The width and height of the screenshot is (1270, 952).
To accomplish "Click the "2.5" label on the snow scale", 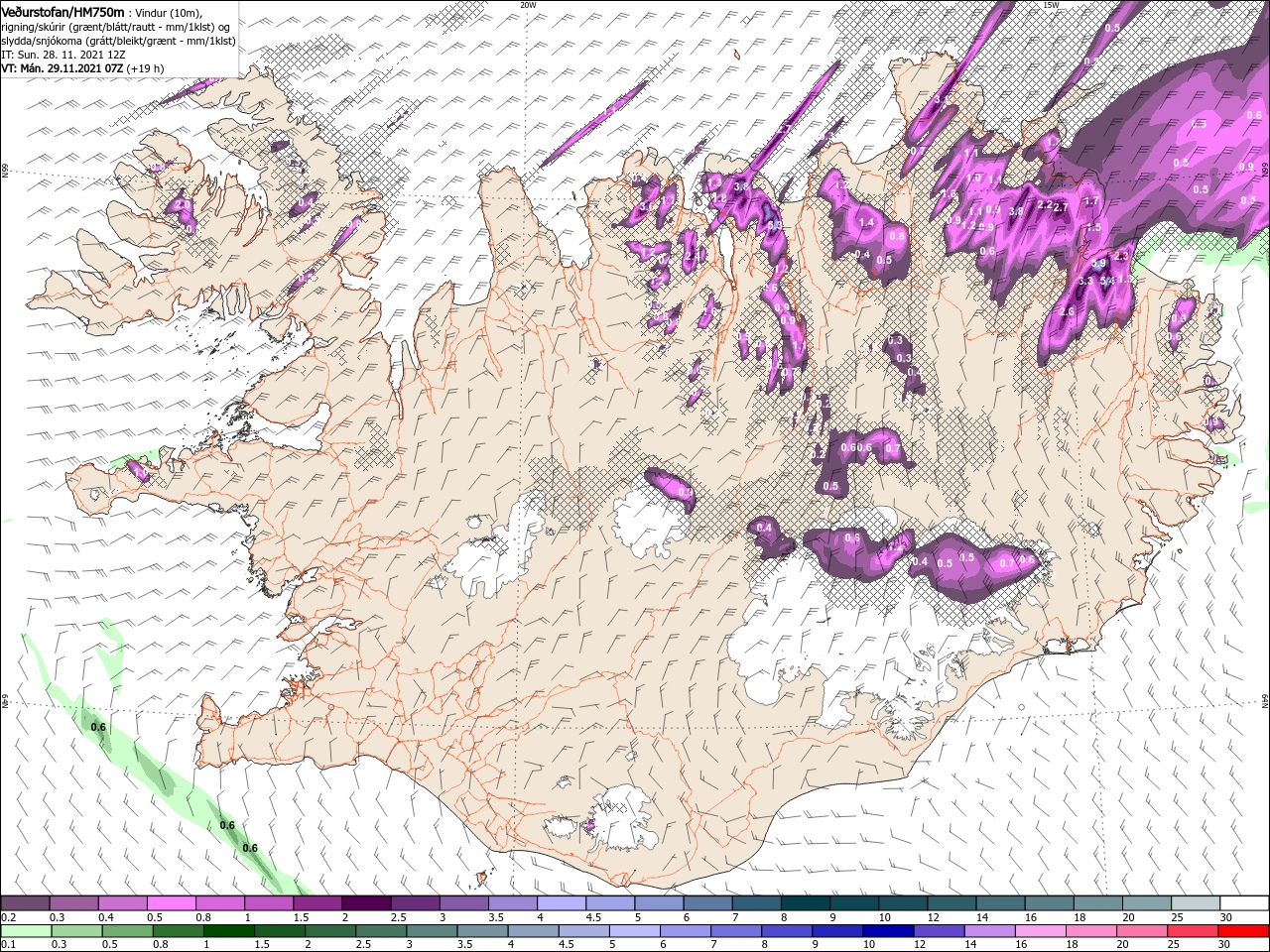I will [x=398, y=917].
